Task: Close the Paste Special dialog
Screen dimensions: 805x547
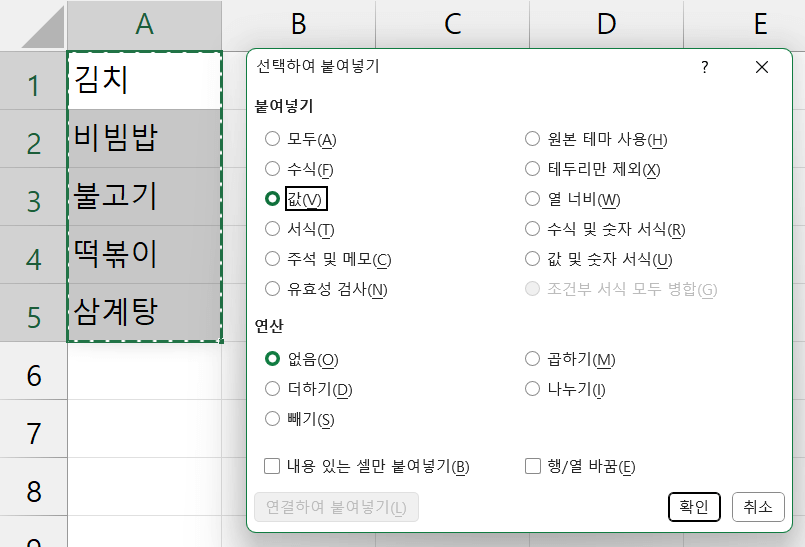Action: pyautogui.click(x=762, y=68)
